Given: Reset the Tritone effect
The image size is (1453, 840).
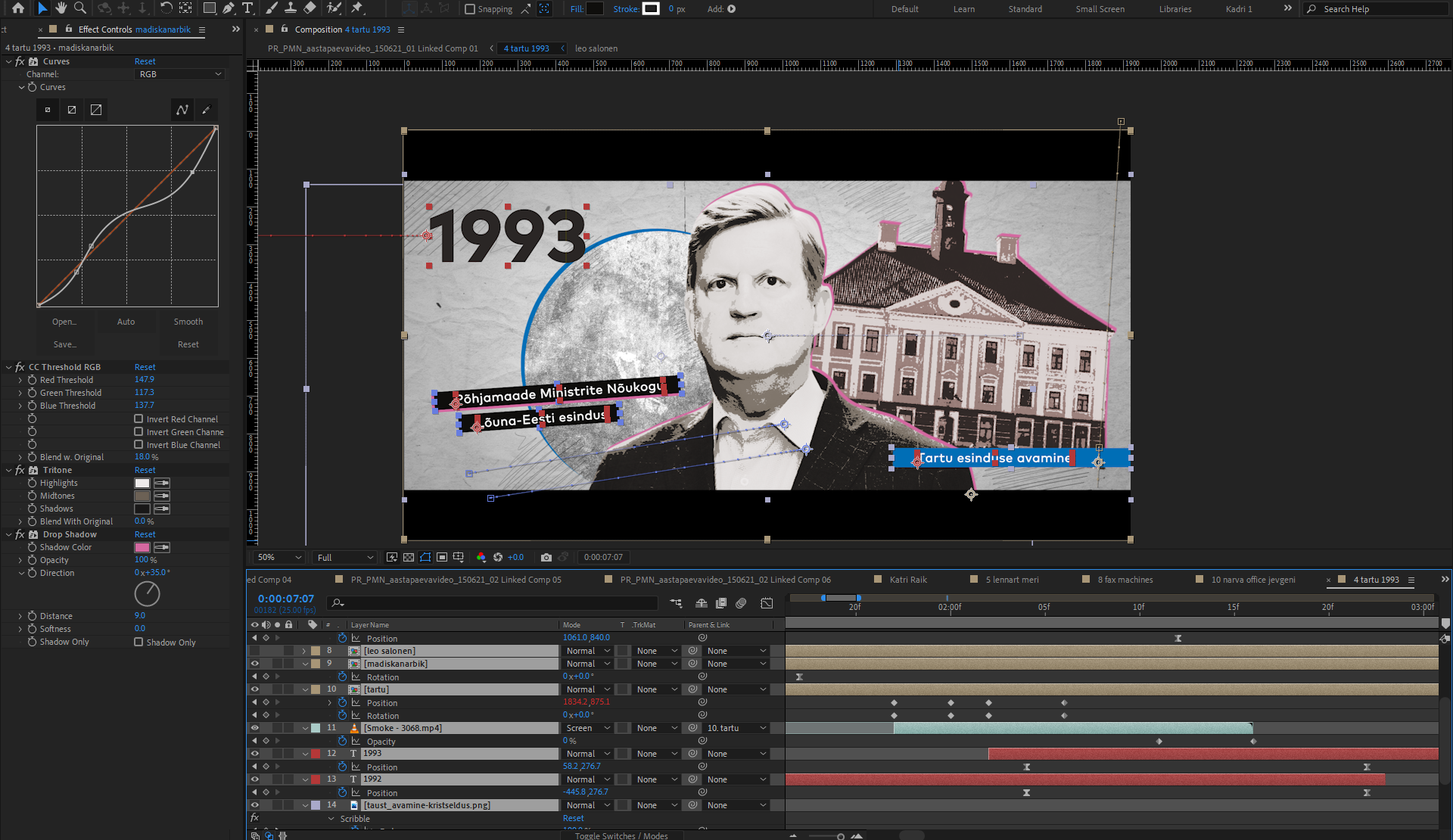Looking at the screenshot, I should (x=145, y=470).
